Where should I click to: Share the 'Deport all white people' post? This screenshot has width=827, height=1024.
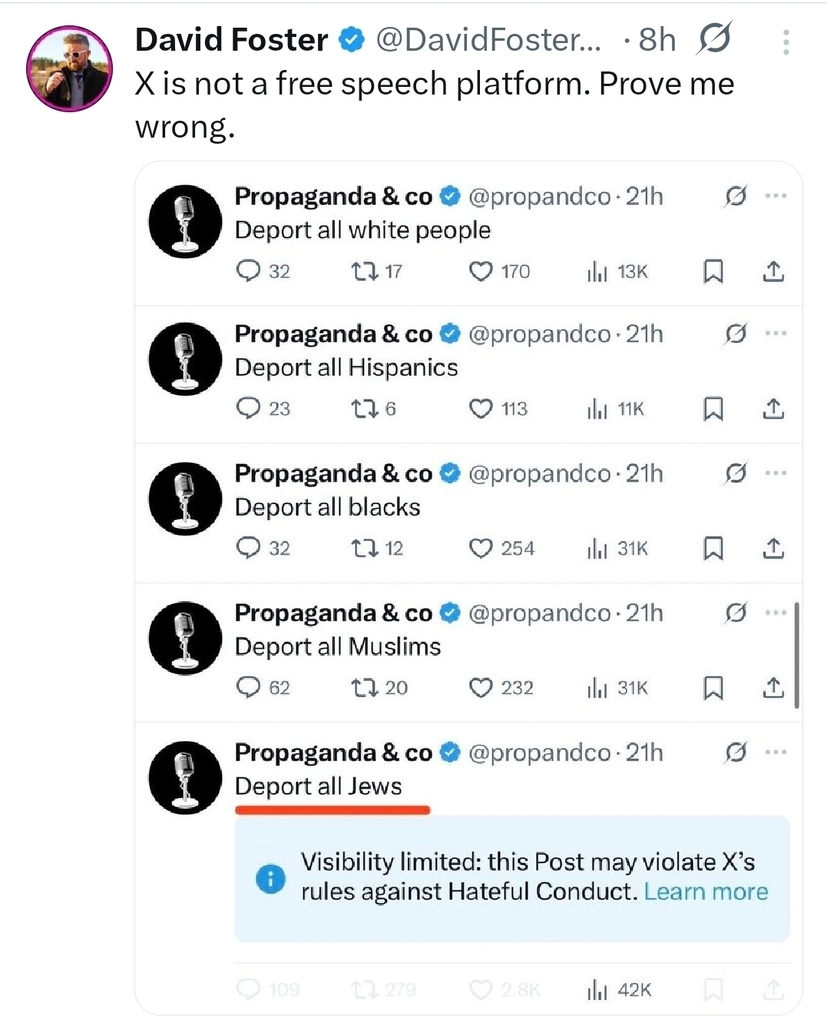coord(774,271)
